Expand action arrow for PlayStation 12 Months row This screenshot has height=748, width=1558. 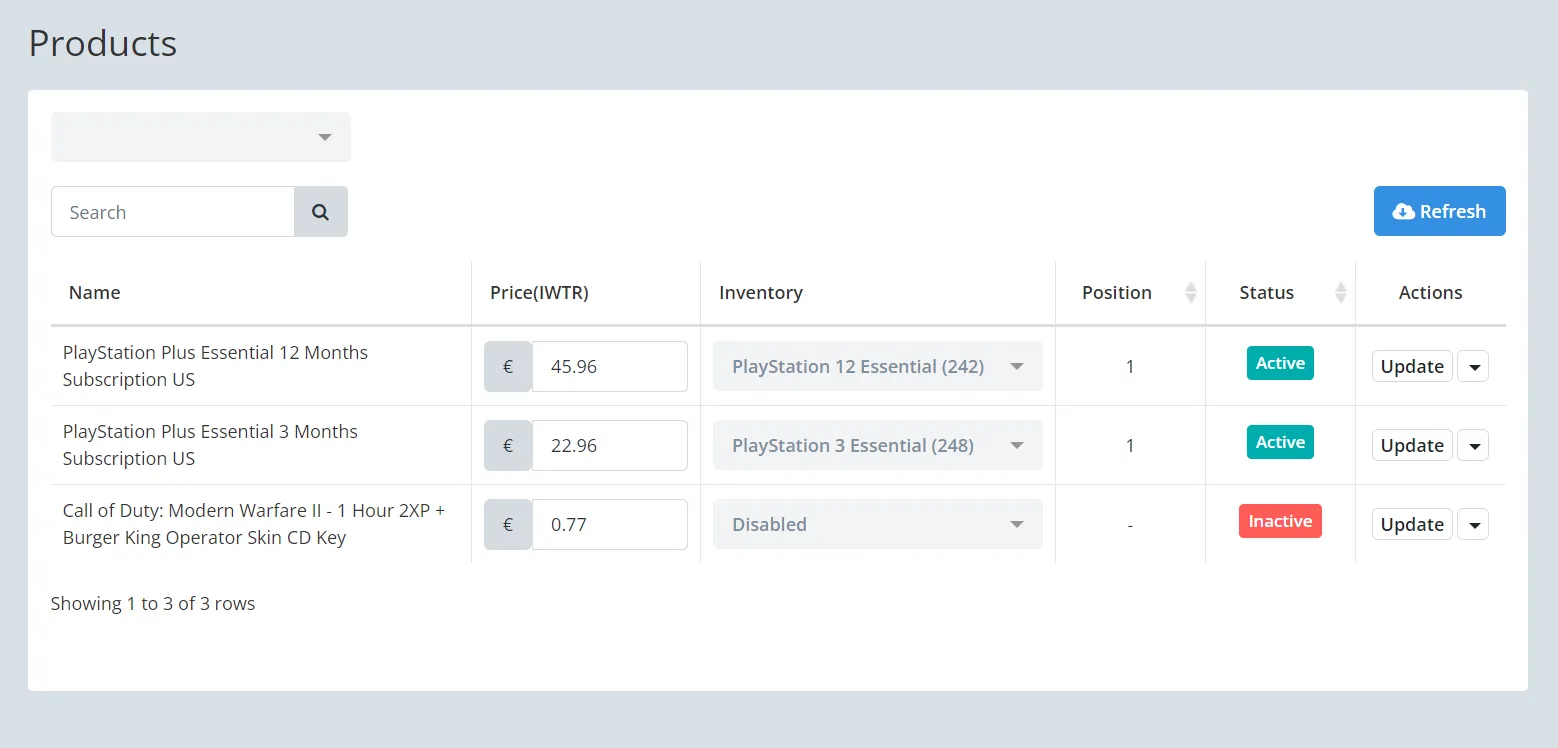(1473, 366)
